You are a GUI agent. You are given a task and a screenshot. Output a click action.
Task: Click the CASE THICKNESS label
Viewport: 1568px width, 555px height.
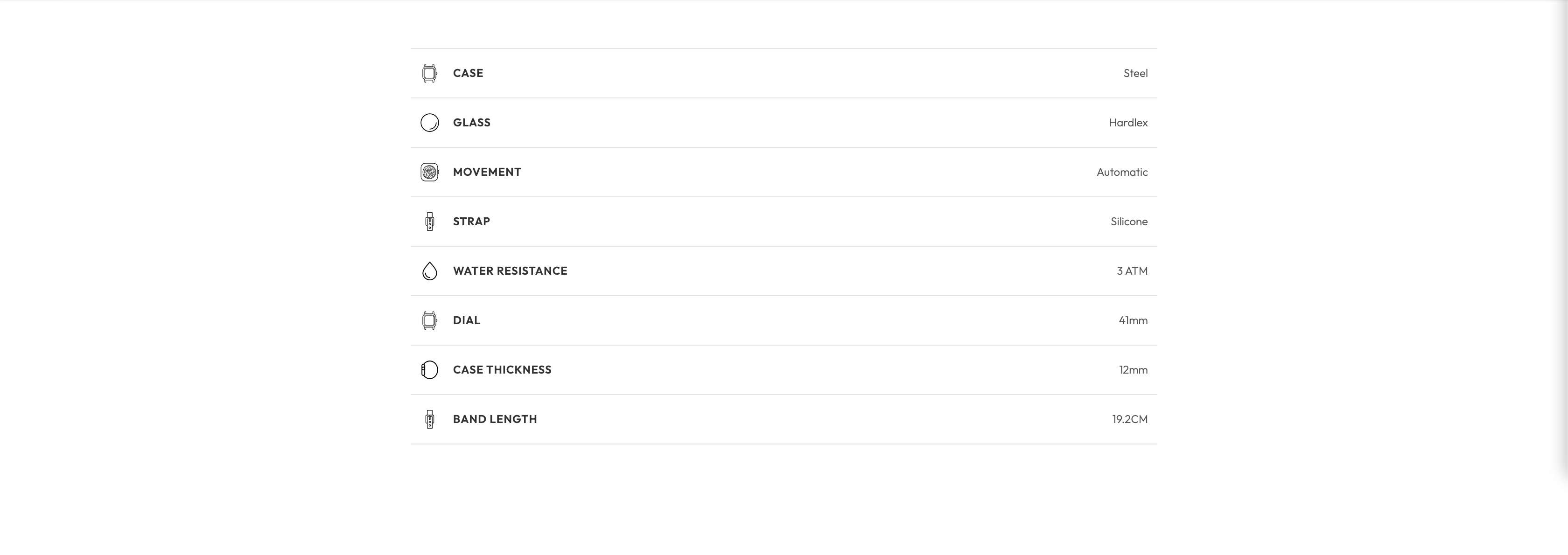[502, 370]
